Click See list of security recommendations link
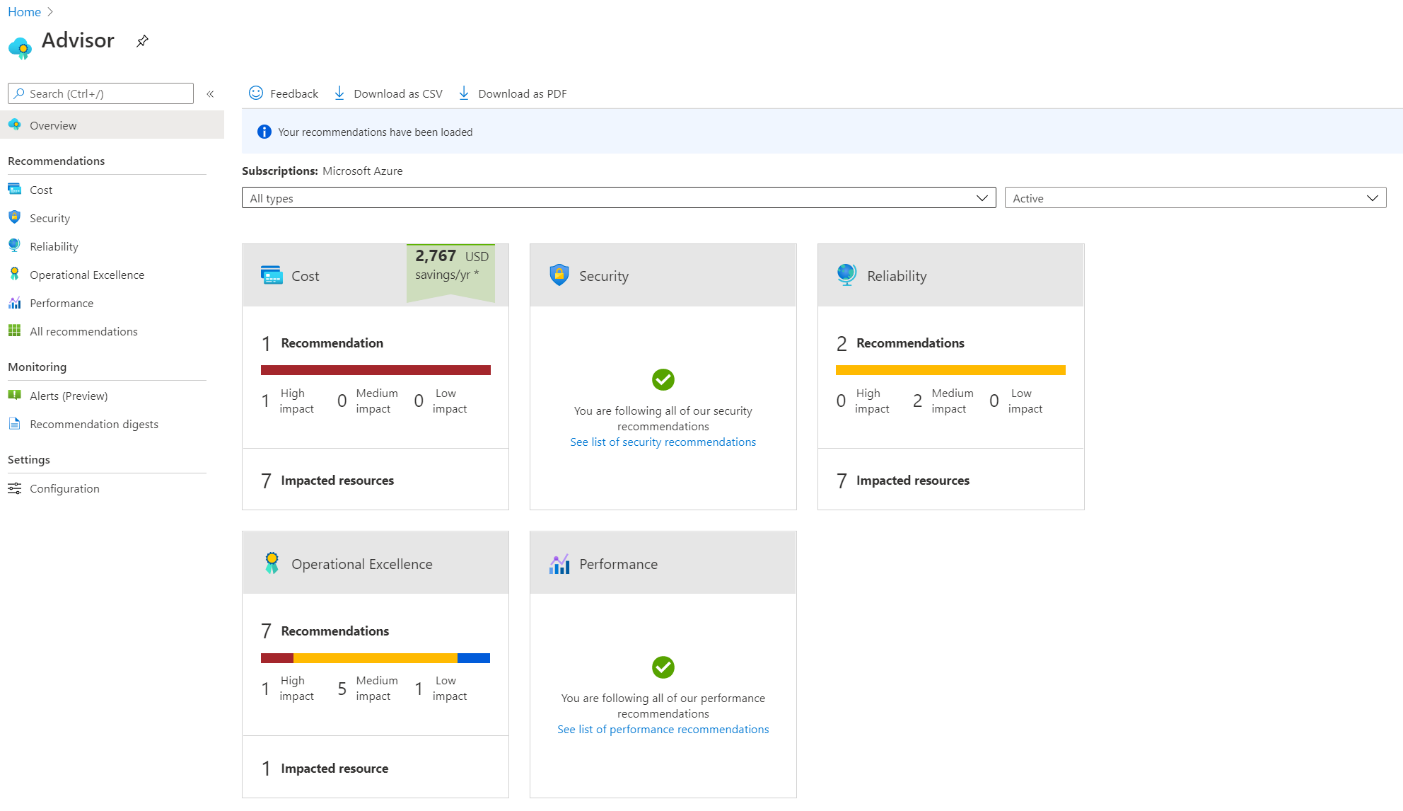 click(x=663, y=442)
